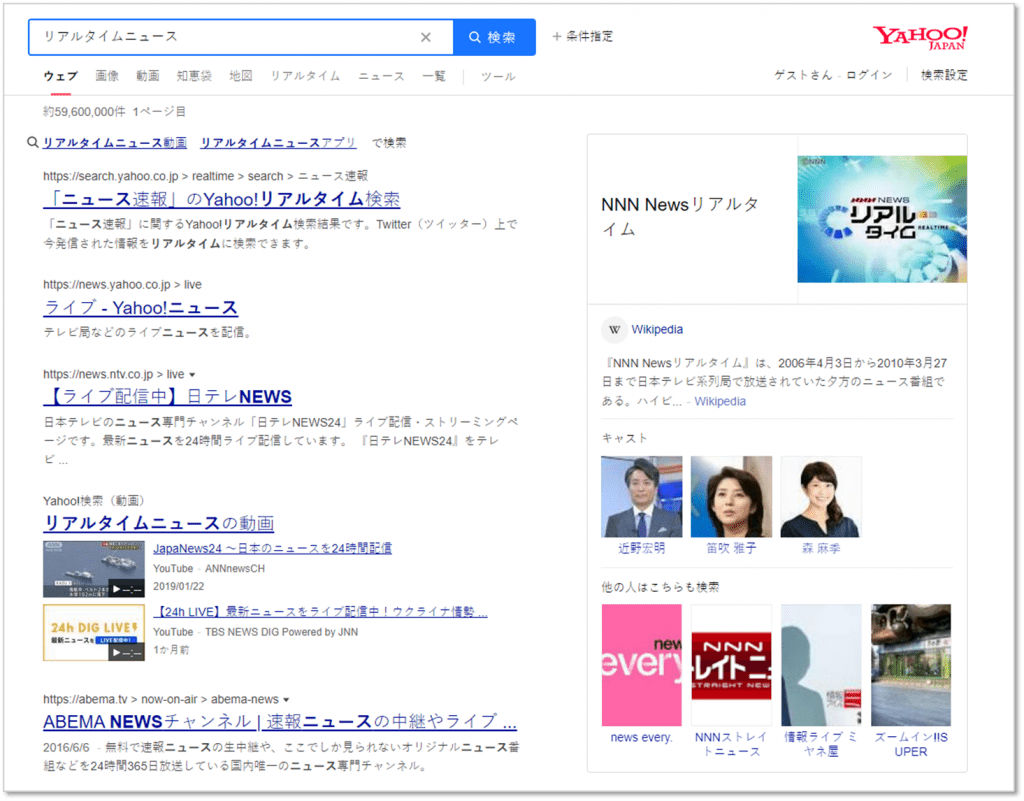Screen dimensions: 1024x801
Task: Open the Wikipedia source link heading
Action: coord(657,330)
